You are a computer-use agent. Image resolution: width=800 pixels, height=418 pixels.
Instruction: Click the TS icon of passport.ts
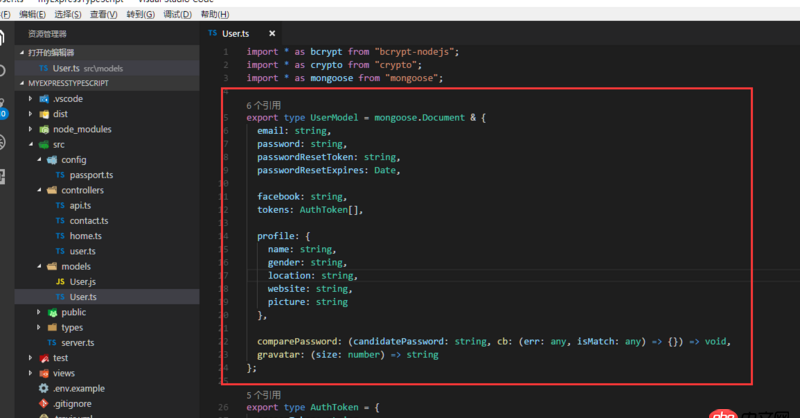(x=60, y=175)
